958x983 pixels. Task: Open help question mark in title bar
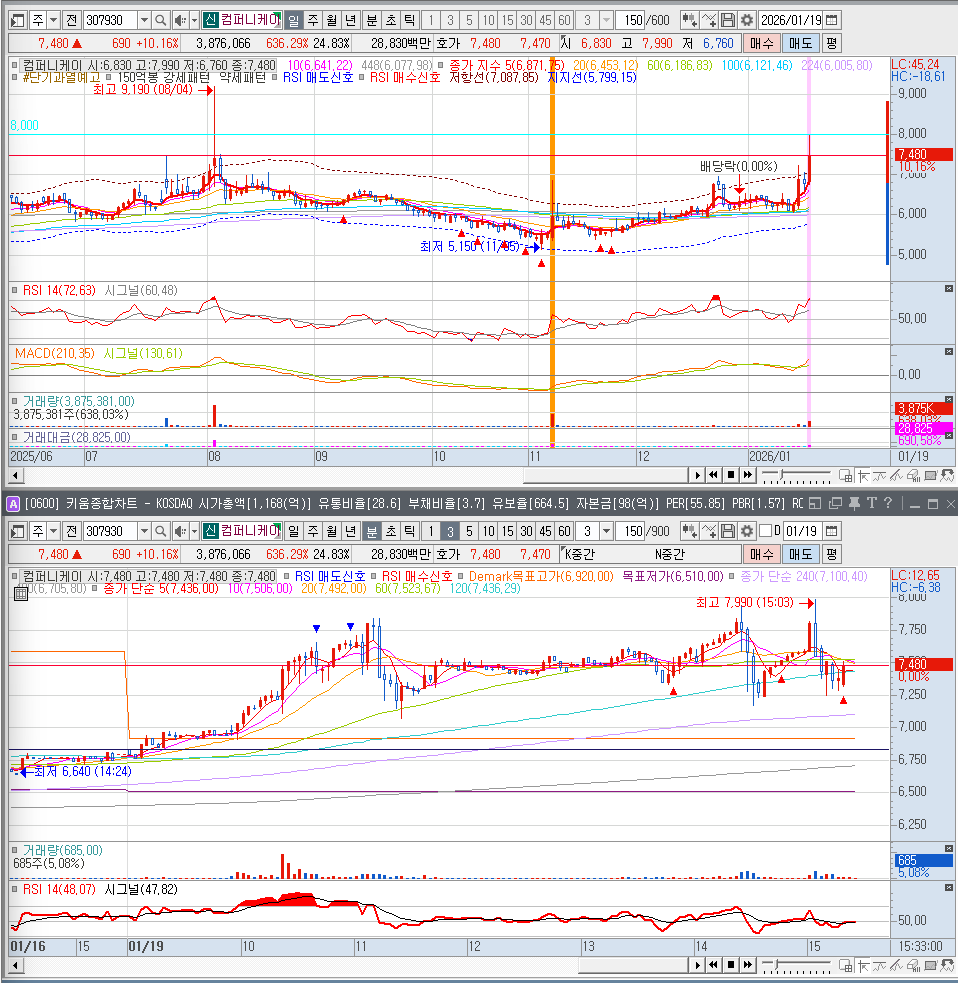887,503
